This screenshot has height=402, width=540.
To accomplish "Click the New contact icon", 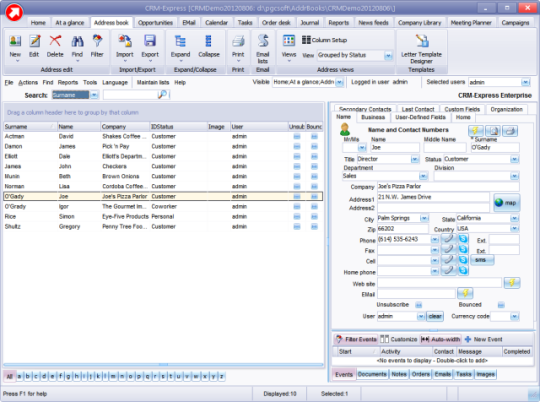I will click(x=15, y=41).
